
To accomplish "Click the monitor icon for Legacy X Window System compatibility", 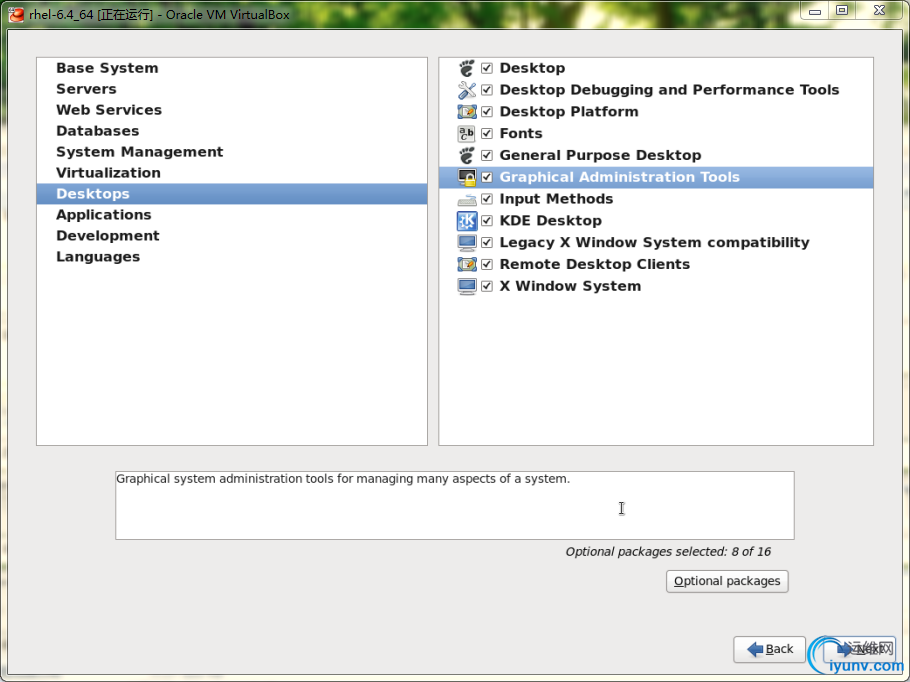I will (x=467, y=243).
